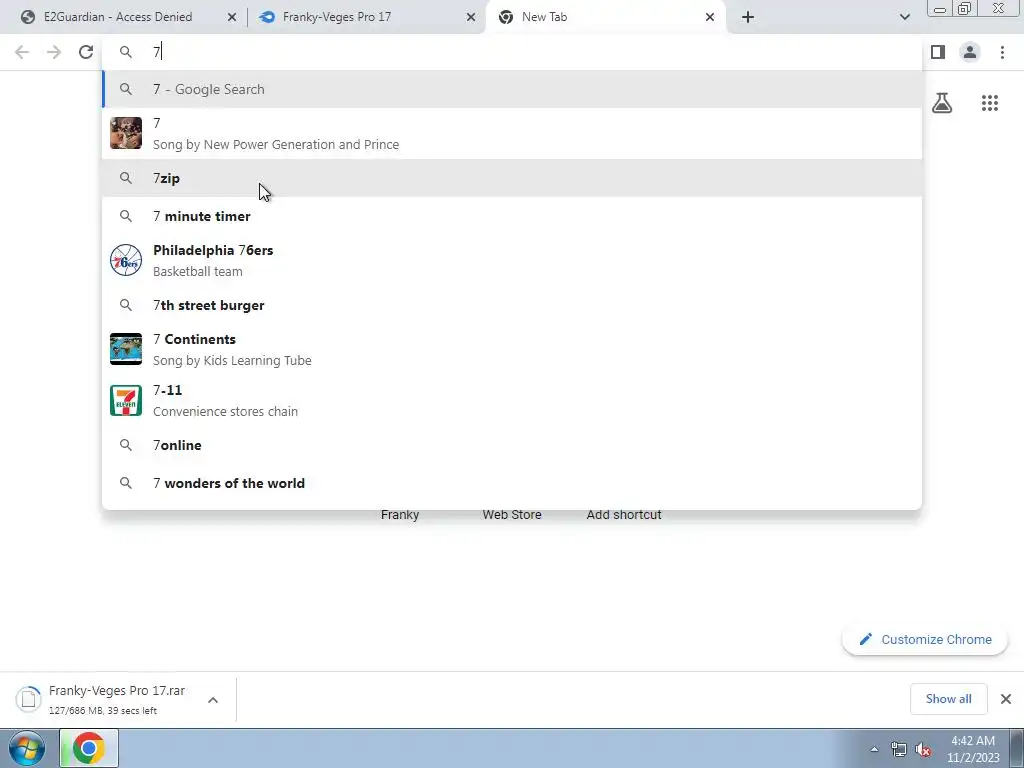Toggle the side panel icon
The width and height of the screenshot is (1024, 768).
coord(938,52)
